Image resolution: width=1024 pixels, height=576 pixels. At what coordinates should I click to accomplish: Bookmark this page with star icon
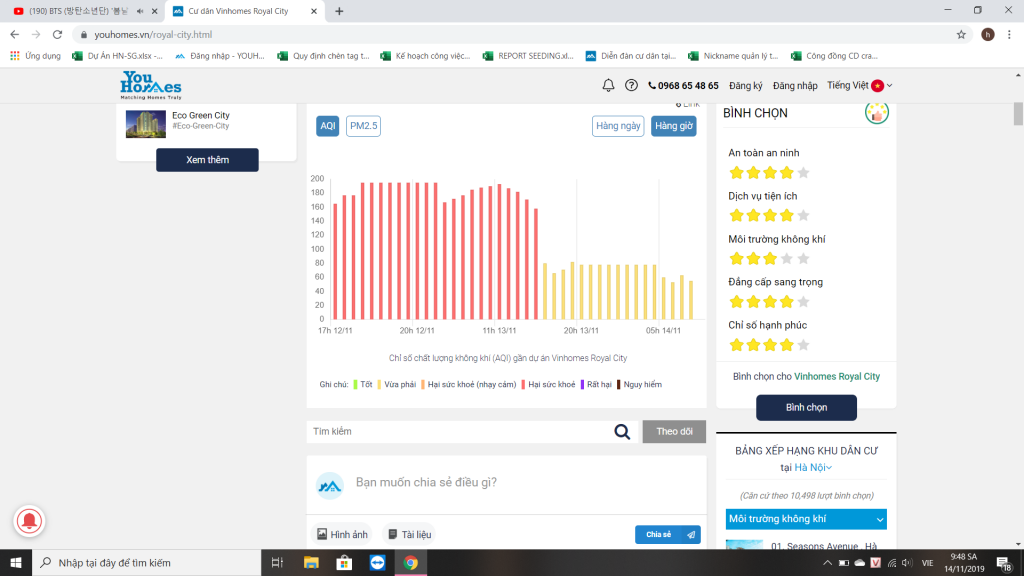click(x=961, y=35)
